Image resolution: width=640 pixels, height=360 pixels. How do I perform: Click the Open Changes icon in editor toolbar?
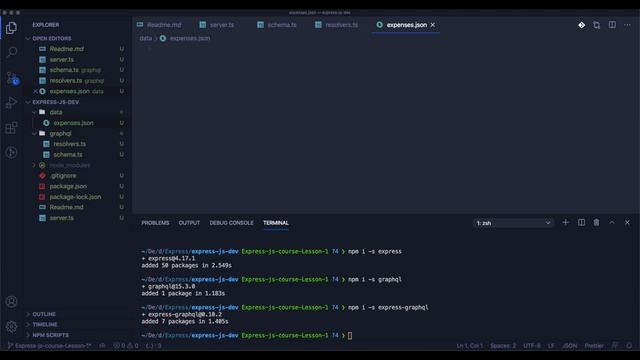pyautogui.click(x=597, y=25)
